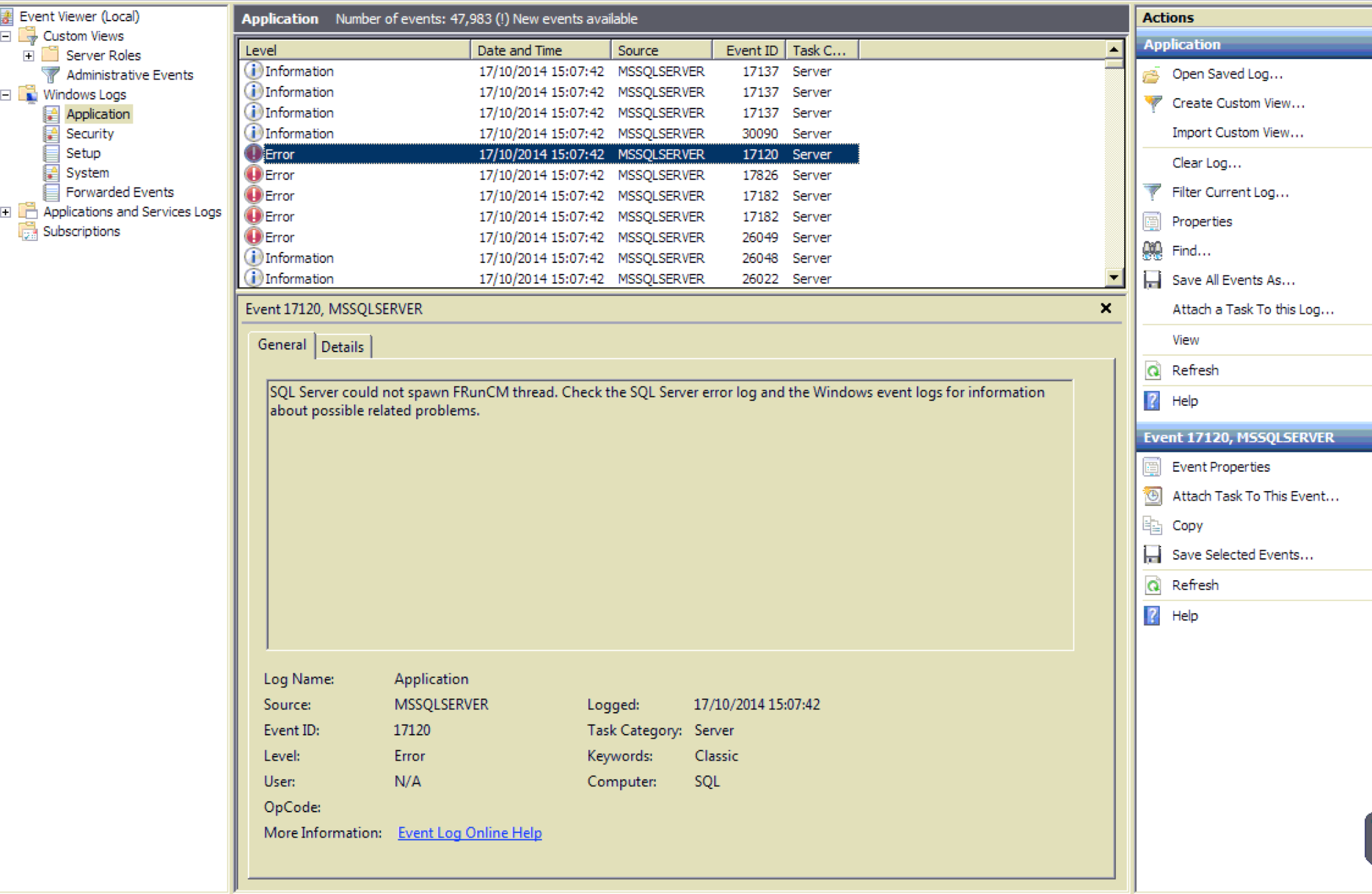Click Attach a Task To this Log
The width and height of the screenshot is (1372, 894).
click(1253, 310)
